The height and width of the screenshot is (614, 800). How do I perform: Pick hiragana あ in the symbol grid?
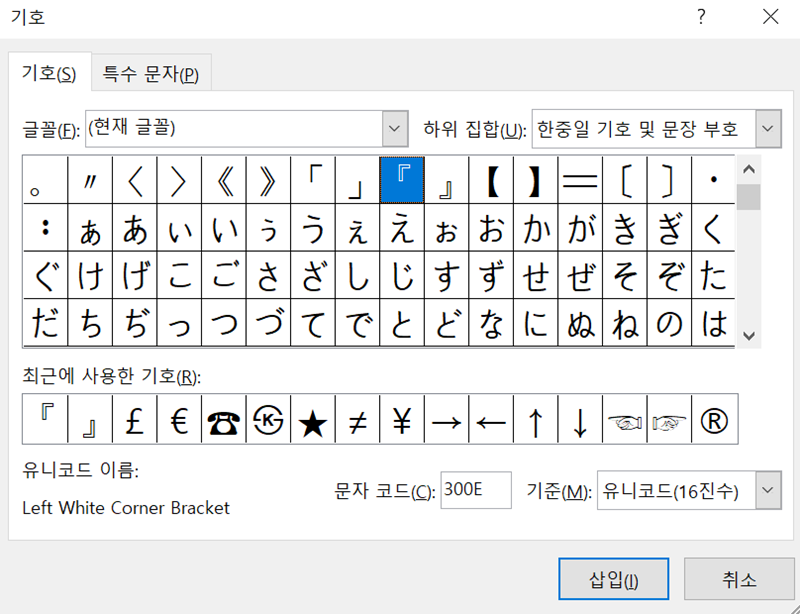pos(135,228)
